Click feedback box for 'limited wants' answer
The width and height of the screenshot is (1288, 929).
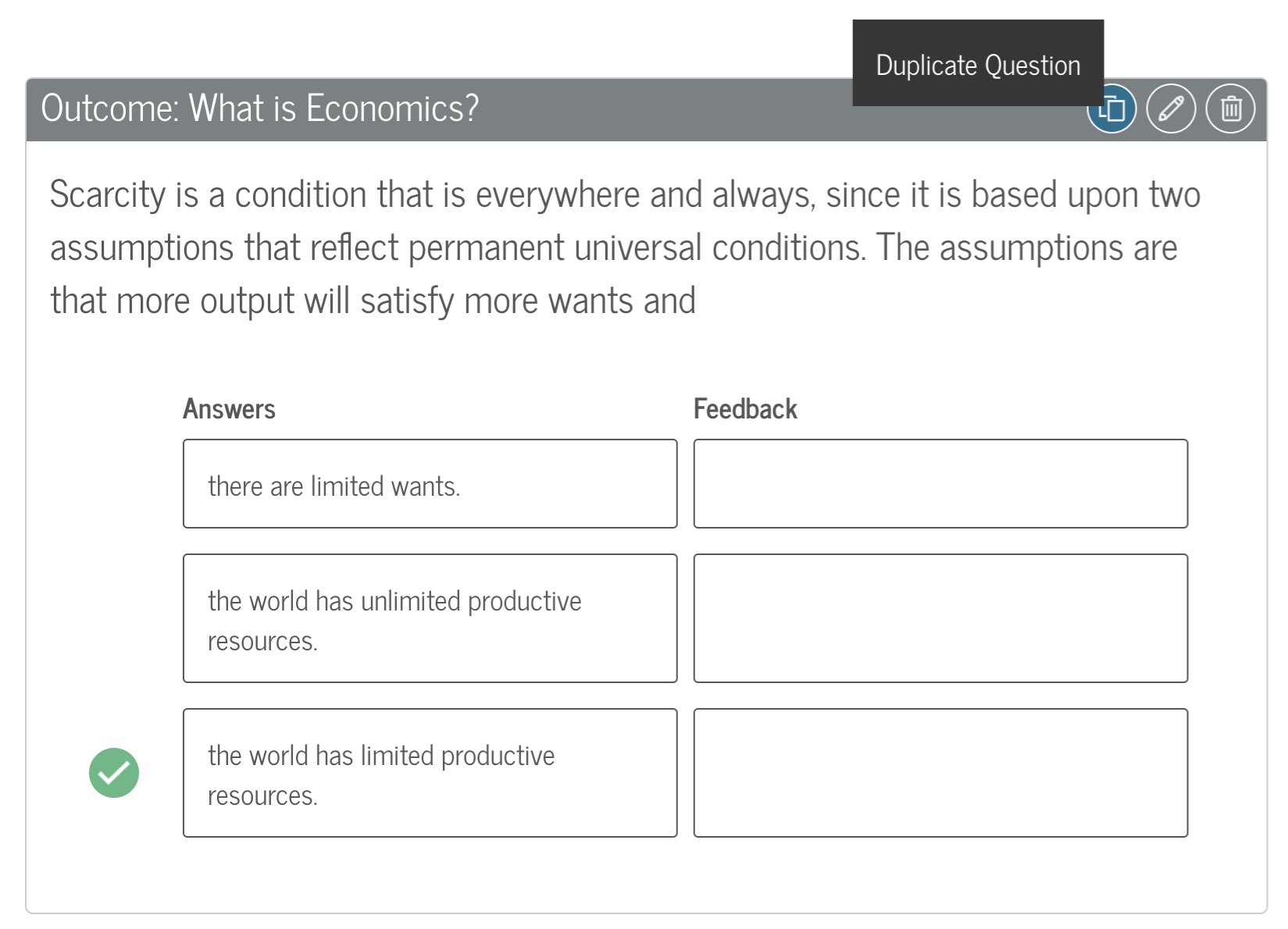(940, 484)
